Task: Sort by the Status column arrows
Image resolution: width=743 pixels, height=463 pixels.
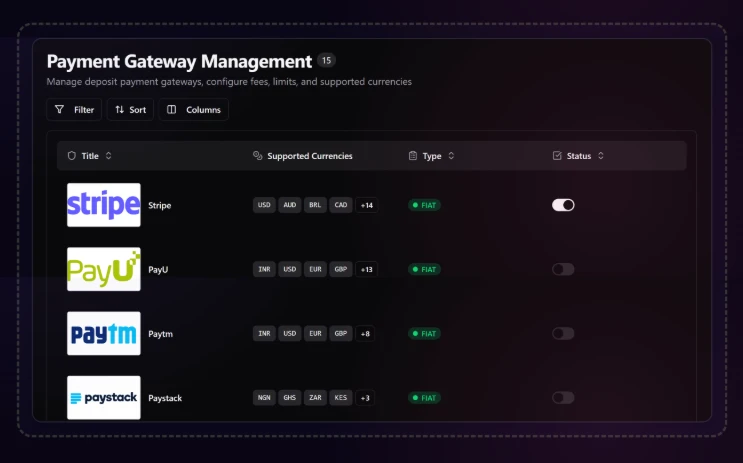Action: (600, 156)
